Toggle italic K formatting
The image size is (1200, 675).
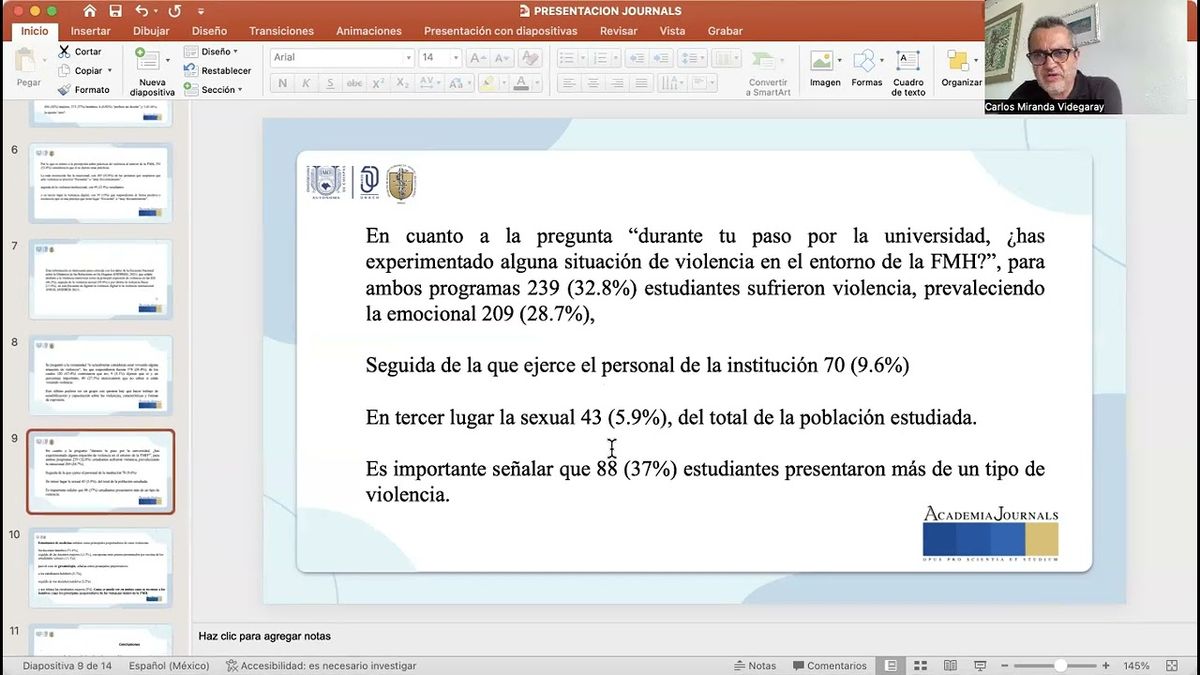point(305,83)
